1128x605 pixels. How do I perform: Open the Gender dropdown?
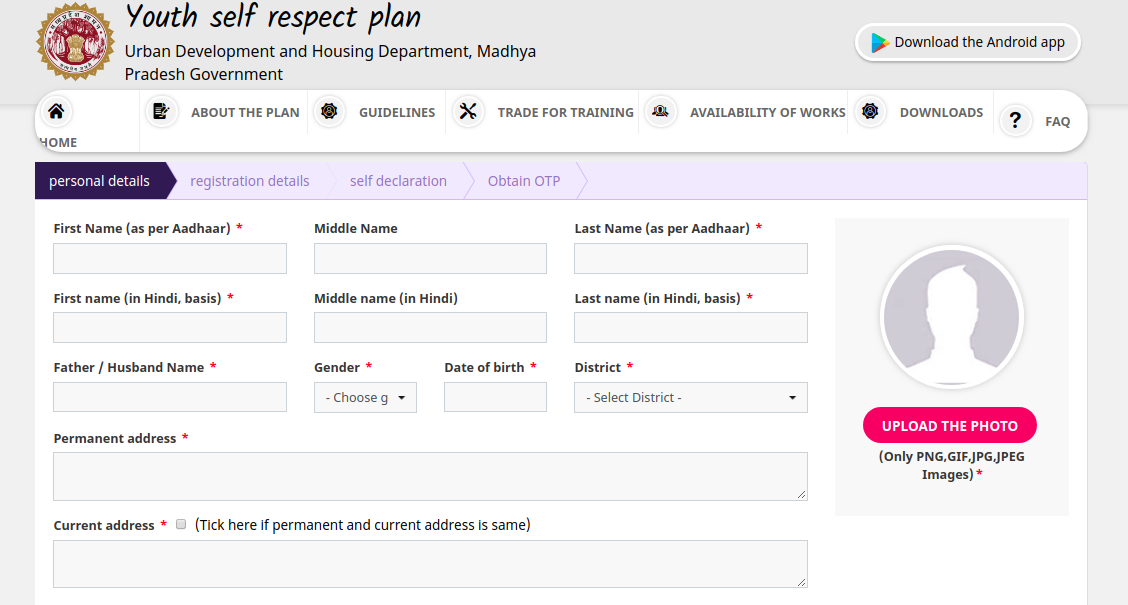pyautogui.click(x=365, y=397)
